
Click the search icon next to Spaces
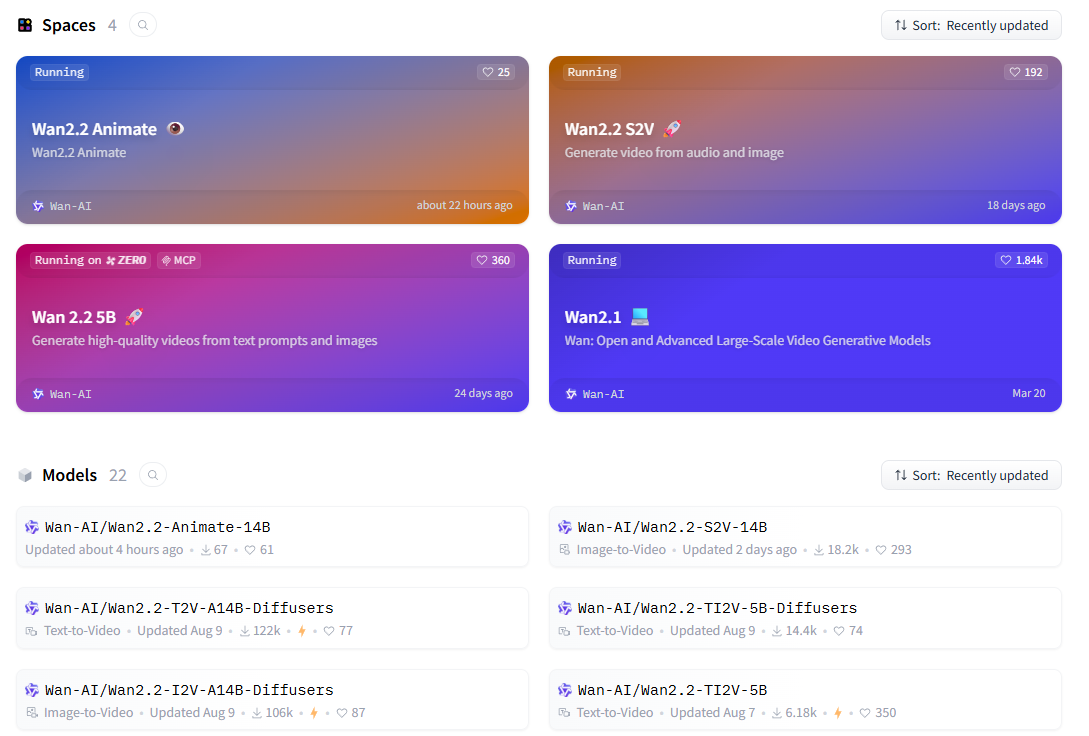(x=143, y=25)
